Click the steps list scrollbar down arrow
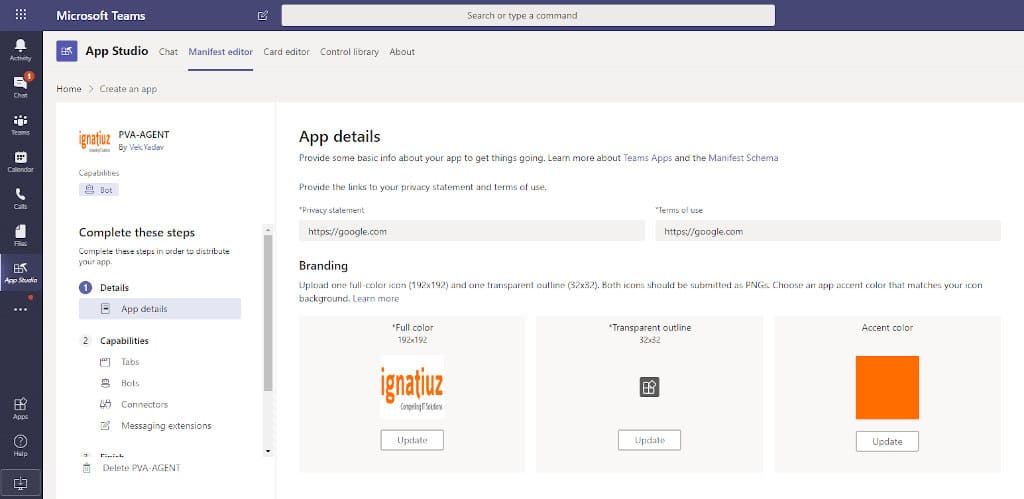Image resolution: width=1024 pixels, height=499 pixels. tap(268, 451)
